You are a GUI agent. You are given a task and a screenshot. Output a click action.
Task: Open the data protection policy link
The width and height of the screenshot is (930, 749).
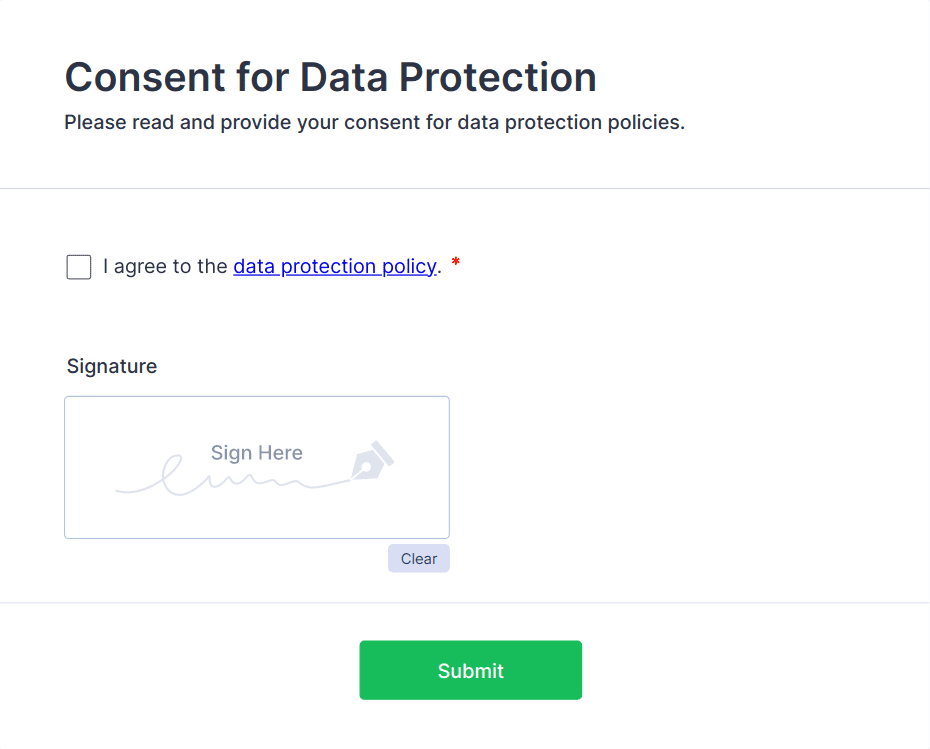pos(334,267)
